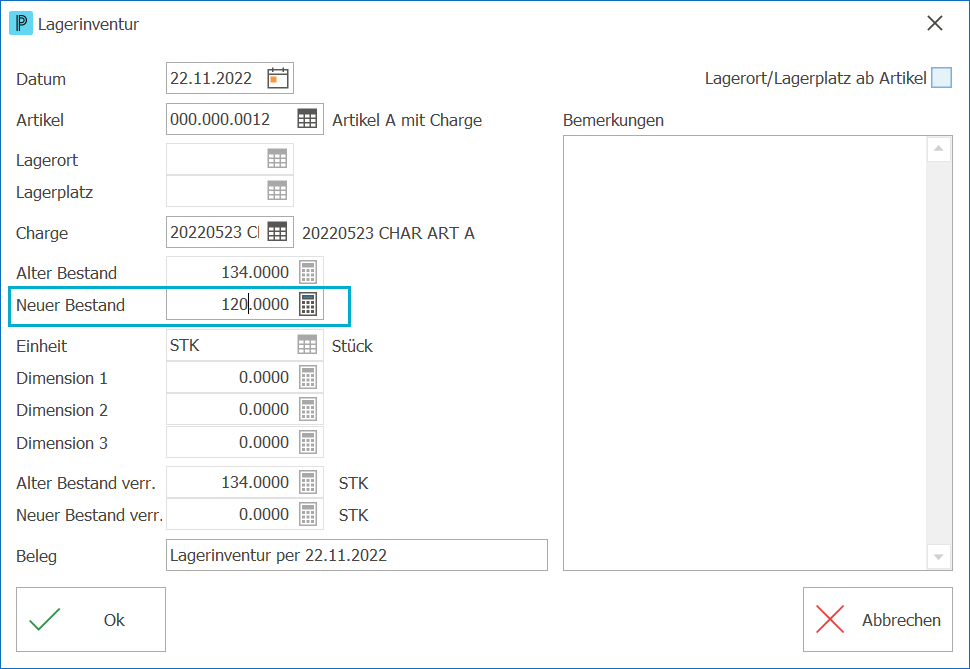Open the Charge lookup table icon
This screenshot has height=669, width=970.
click(277, 232)
